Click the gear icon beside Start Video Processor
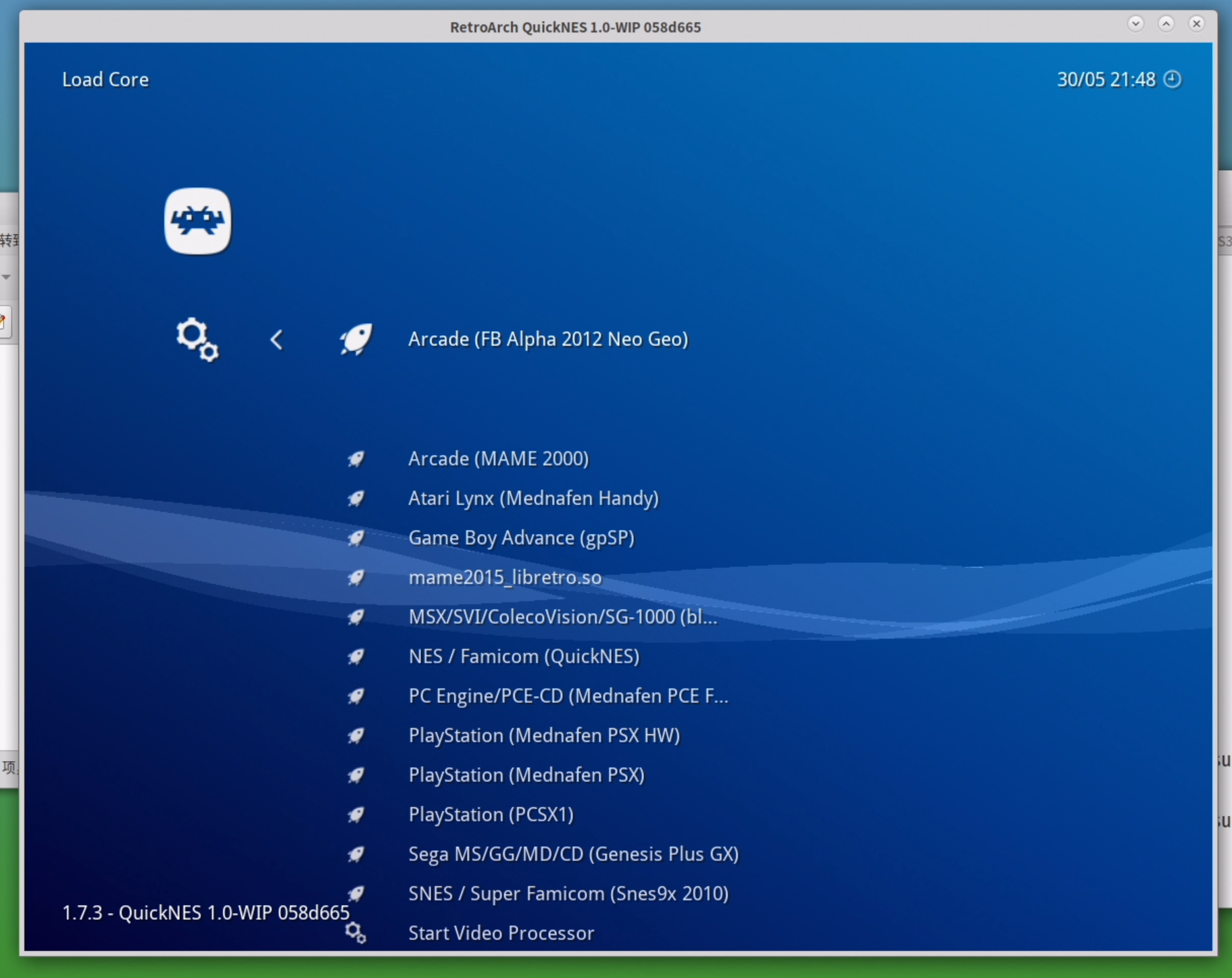Viewport: 1232px width, 978px height. click(x=355, y=933)
